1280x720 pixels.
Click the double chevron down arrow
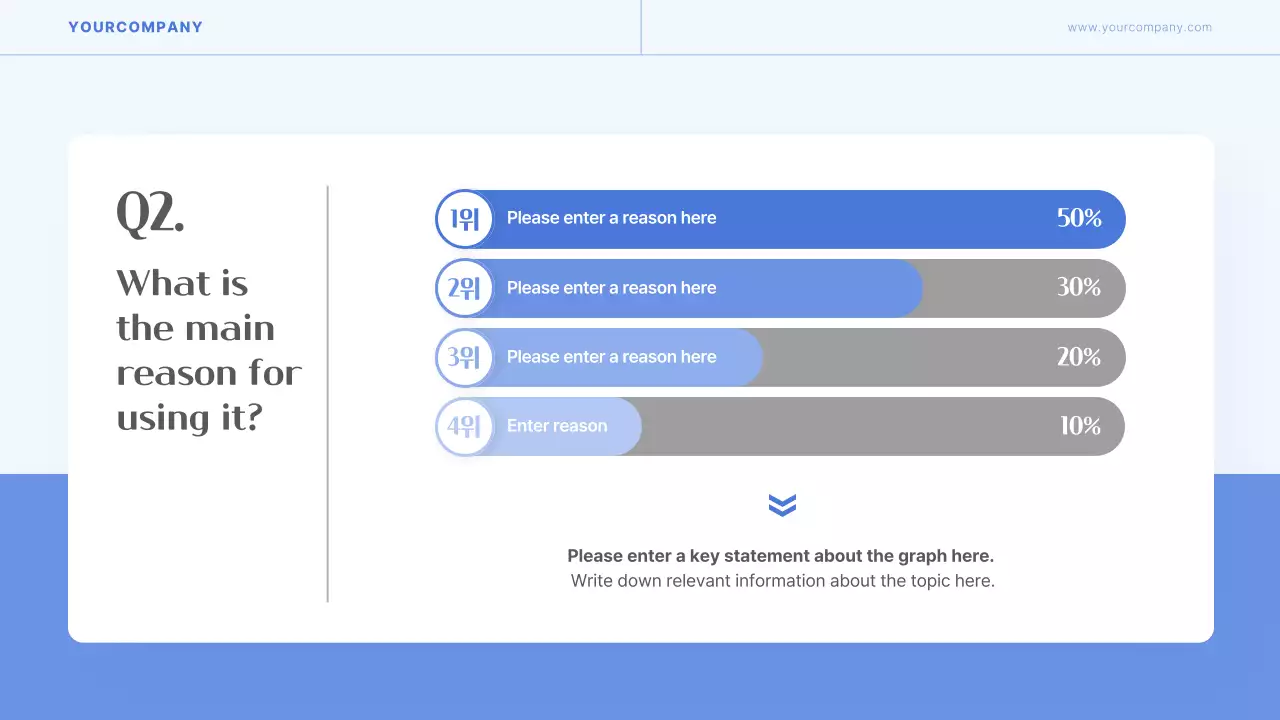[x=782, y=505]
